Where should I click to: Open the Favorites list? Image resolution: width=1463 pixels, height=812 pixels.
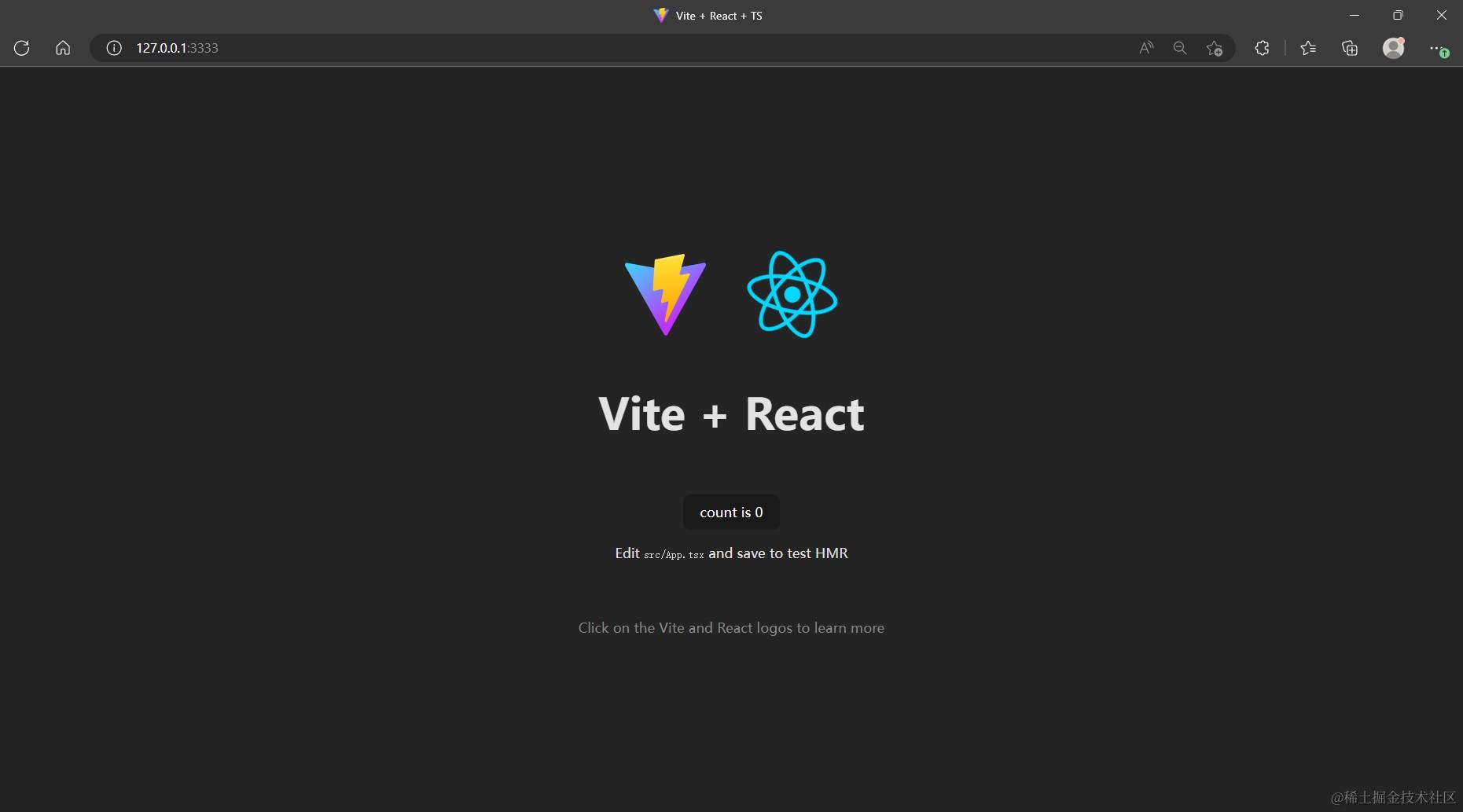click(x=1308, y=48)
